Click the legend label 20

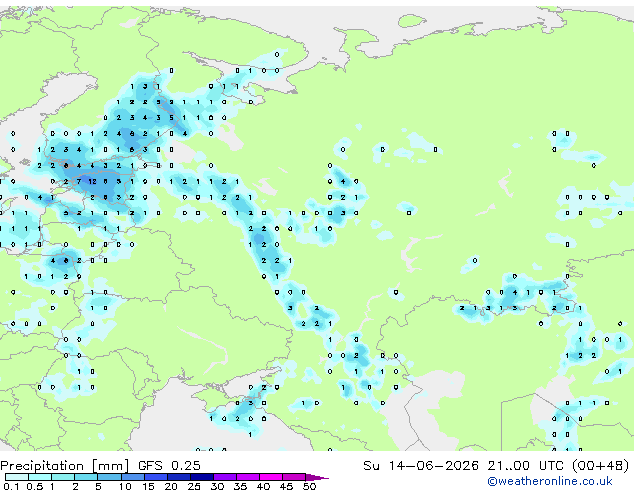point(171,486)
